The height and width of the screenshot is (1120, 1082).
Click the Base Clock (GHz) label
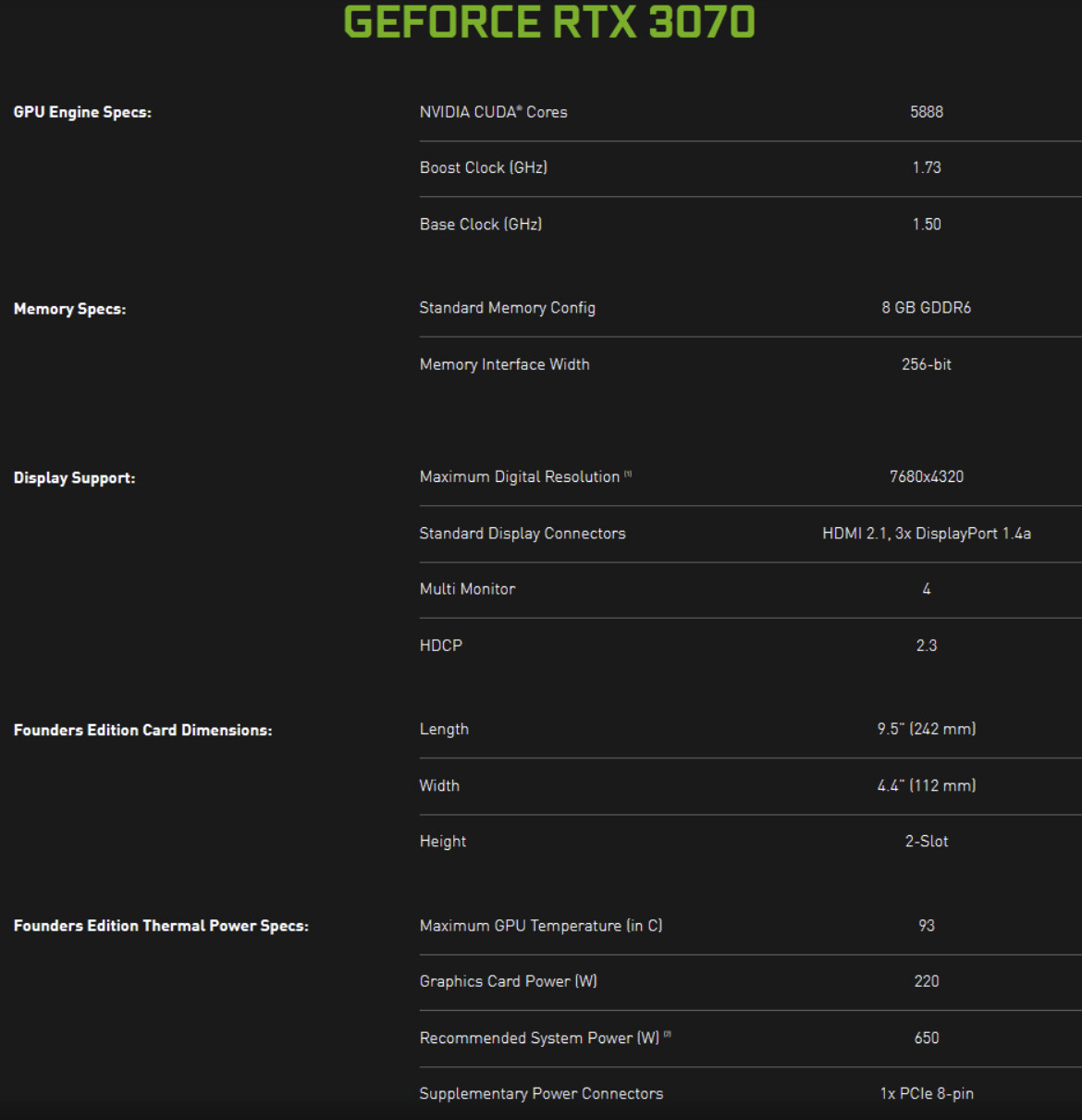[x=481, y=224]
